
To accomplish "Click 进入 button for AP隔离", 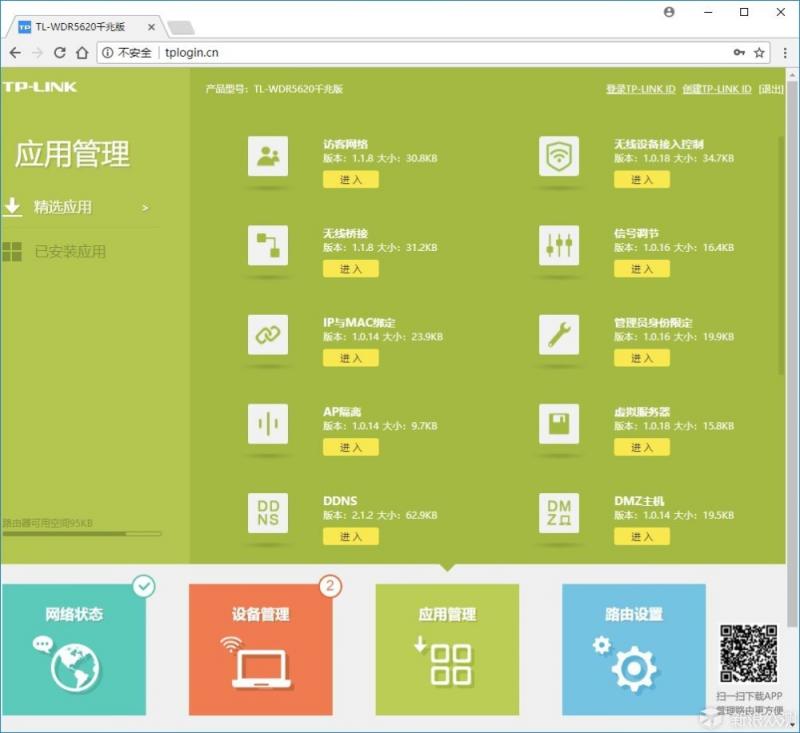I will point(351,447).
